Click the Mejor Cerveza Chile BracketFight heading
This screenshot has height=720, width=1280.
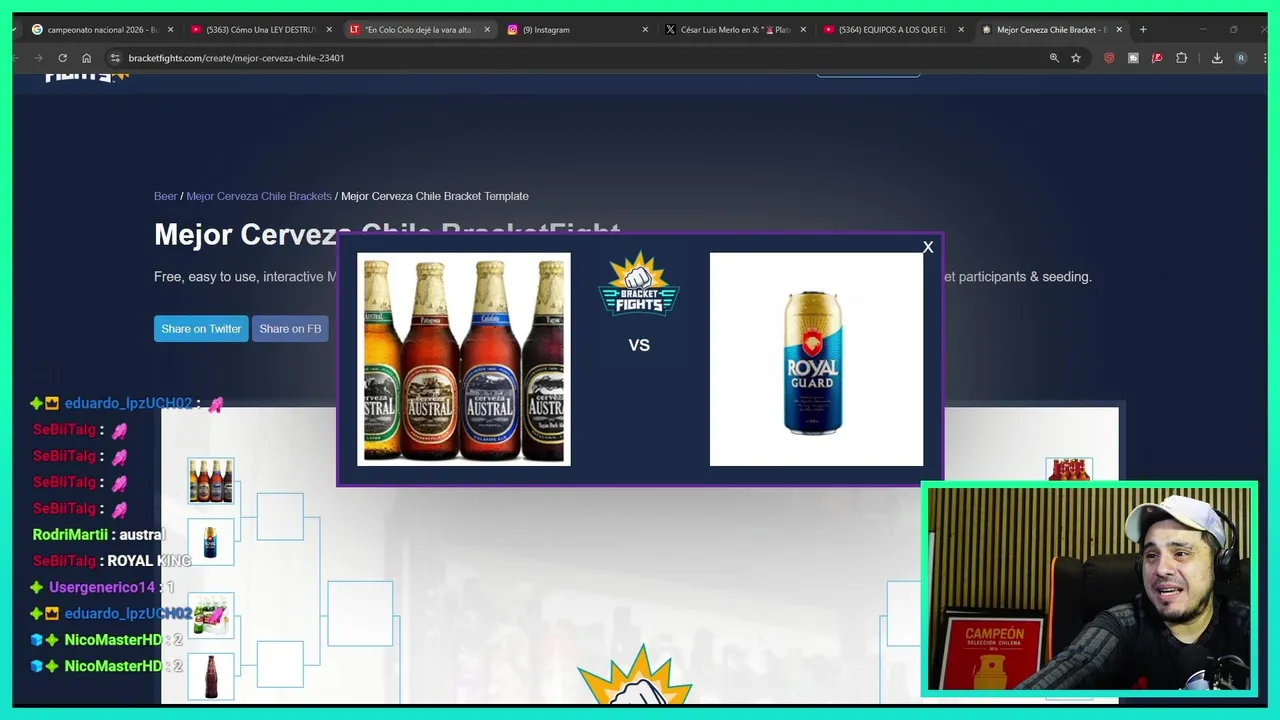click(387, 234)
